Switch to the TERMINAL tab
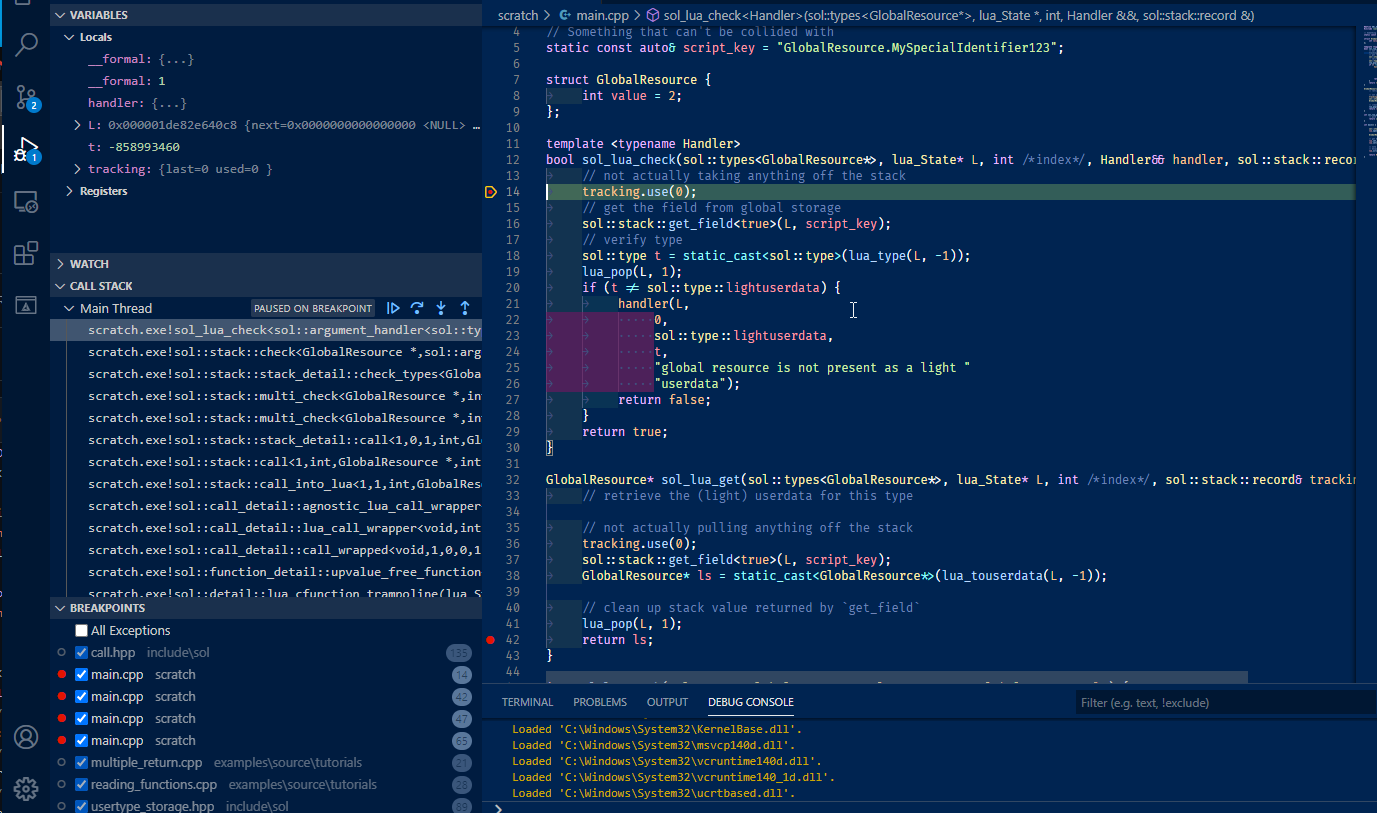Screen dimensions: 1377x813 click(x=527, y=702)
